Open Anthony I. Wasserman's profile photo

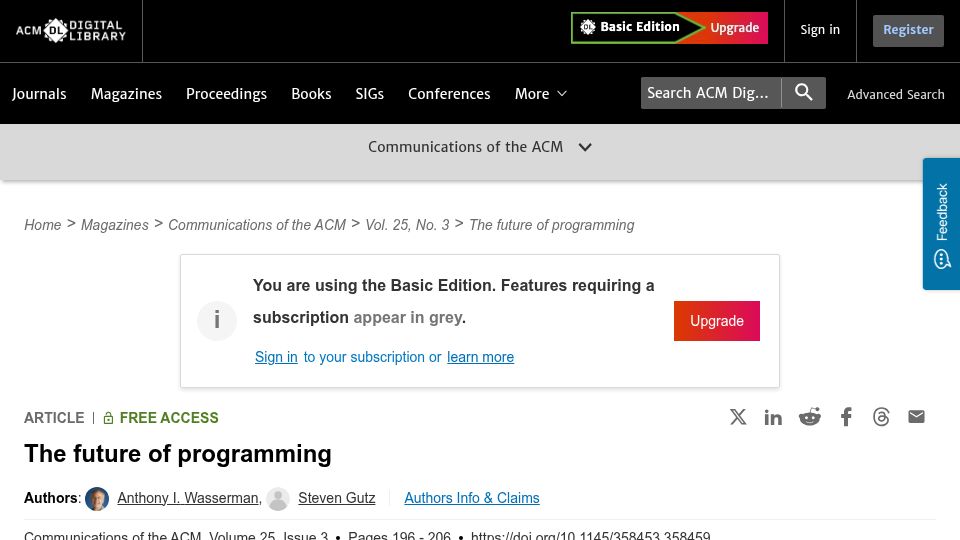point(97,498)
